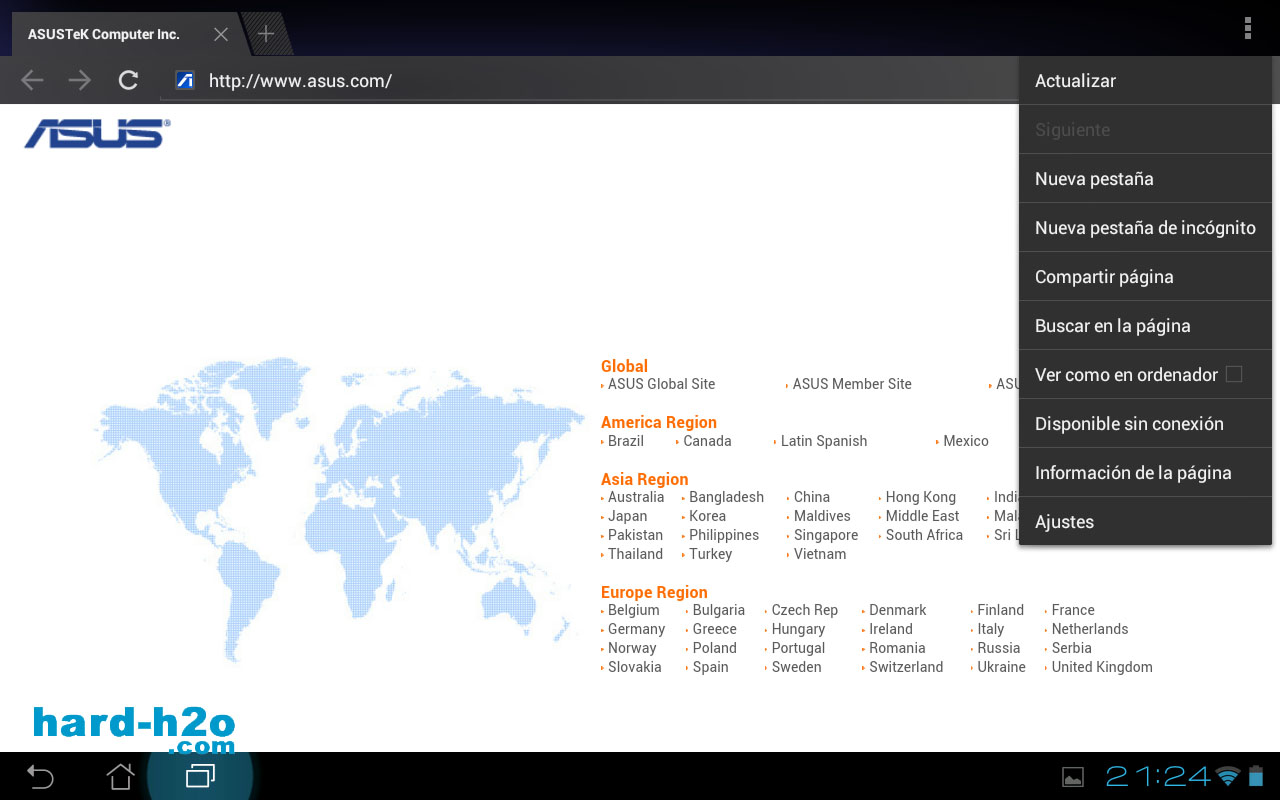
Task: Click the Sweden link
Action: click(x=797, y=667)
